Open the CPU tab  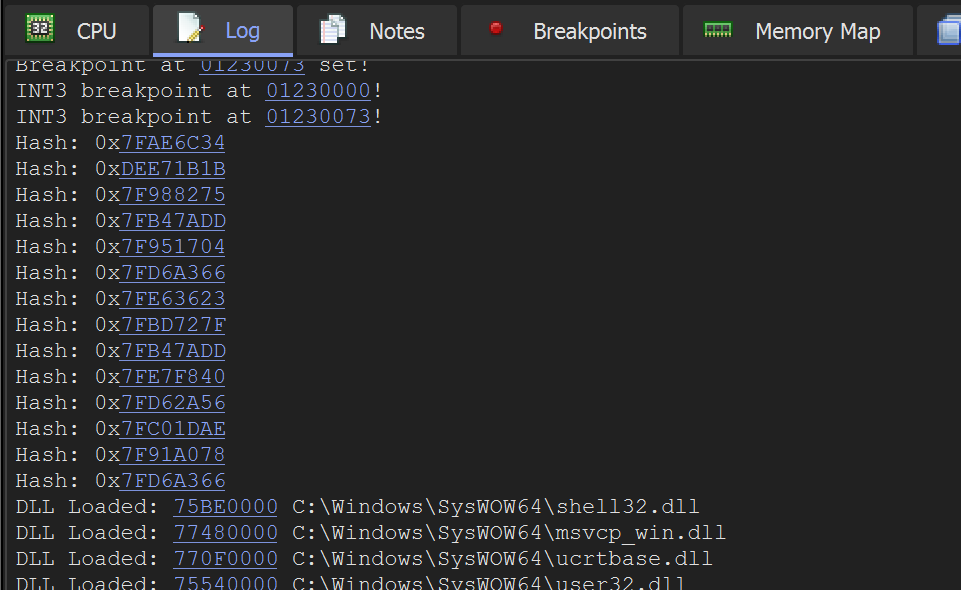click(x=75, y=31)
